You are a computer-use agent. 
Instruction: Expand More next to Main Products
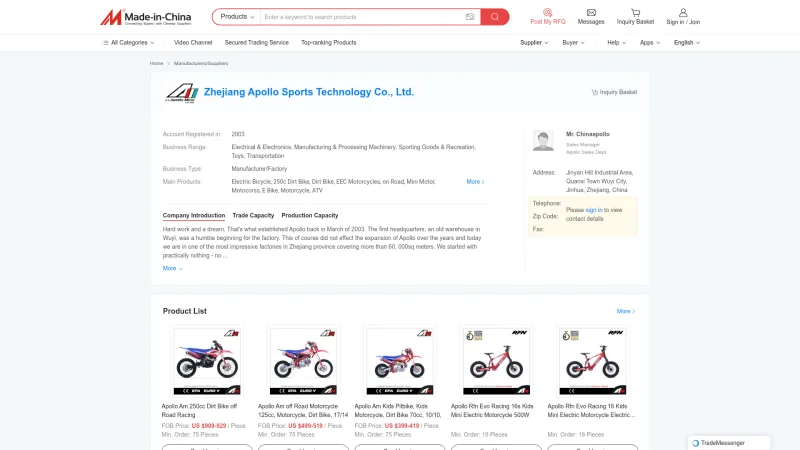pyautogui.click(x=475, y=182)
